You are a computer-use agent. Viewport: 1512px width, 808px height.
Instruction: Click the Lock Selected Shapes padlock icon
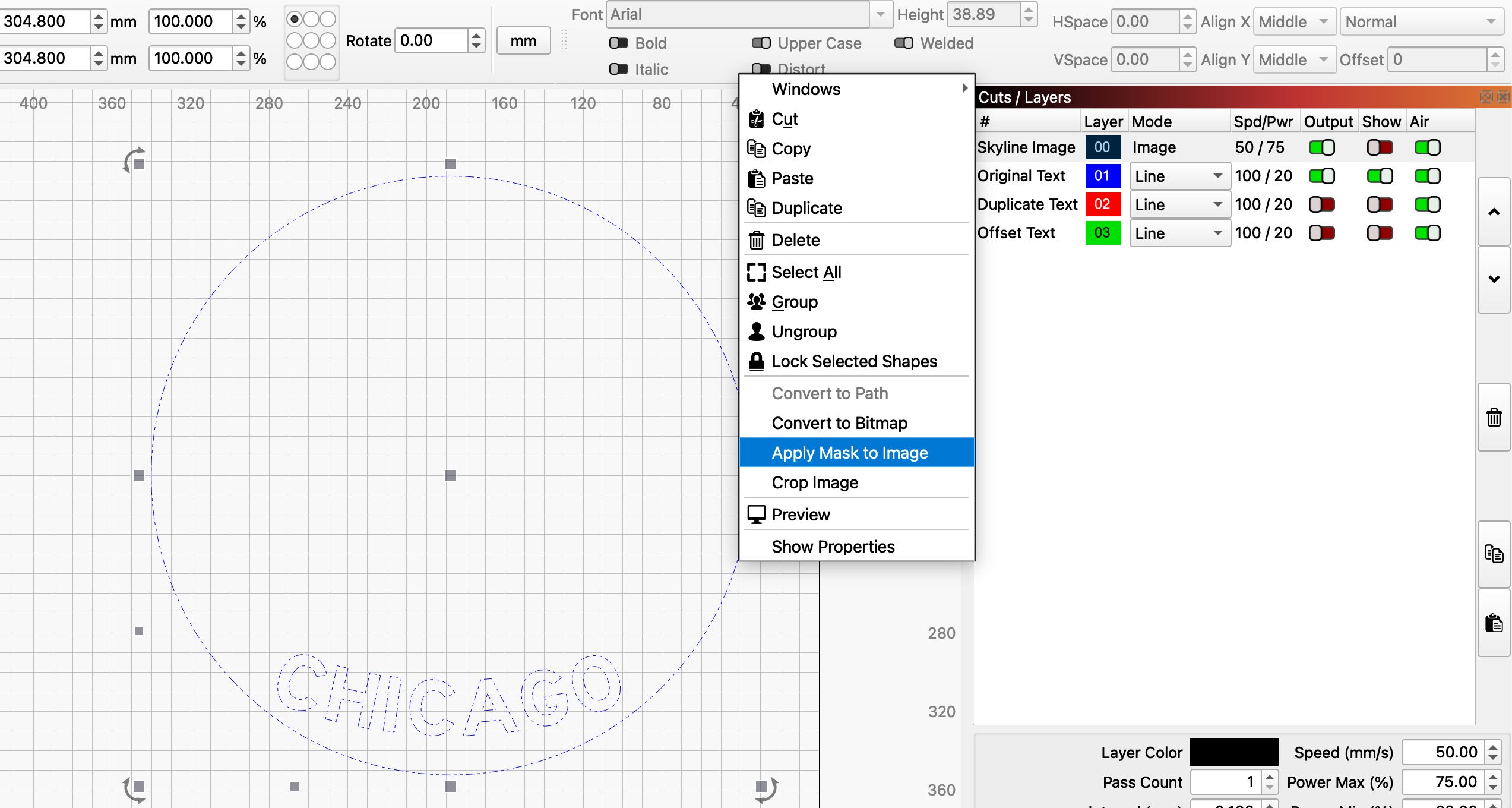756,361
